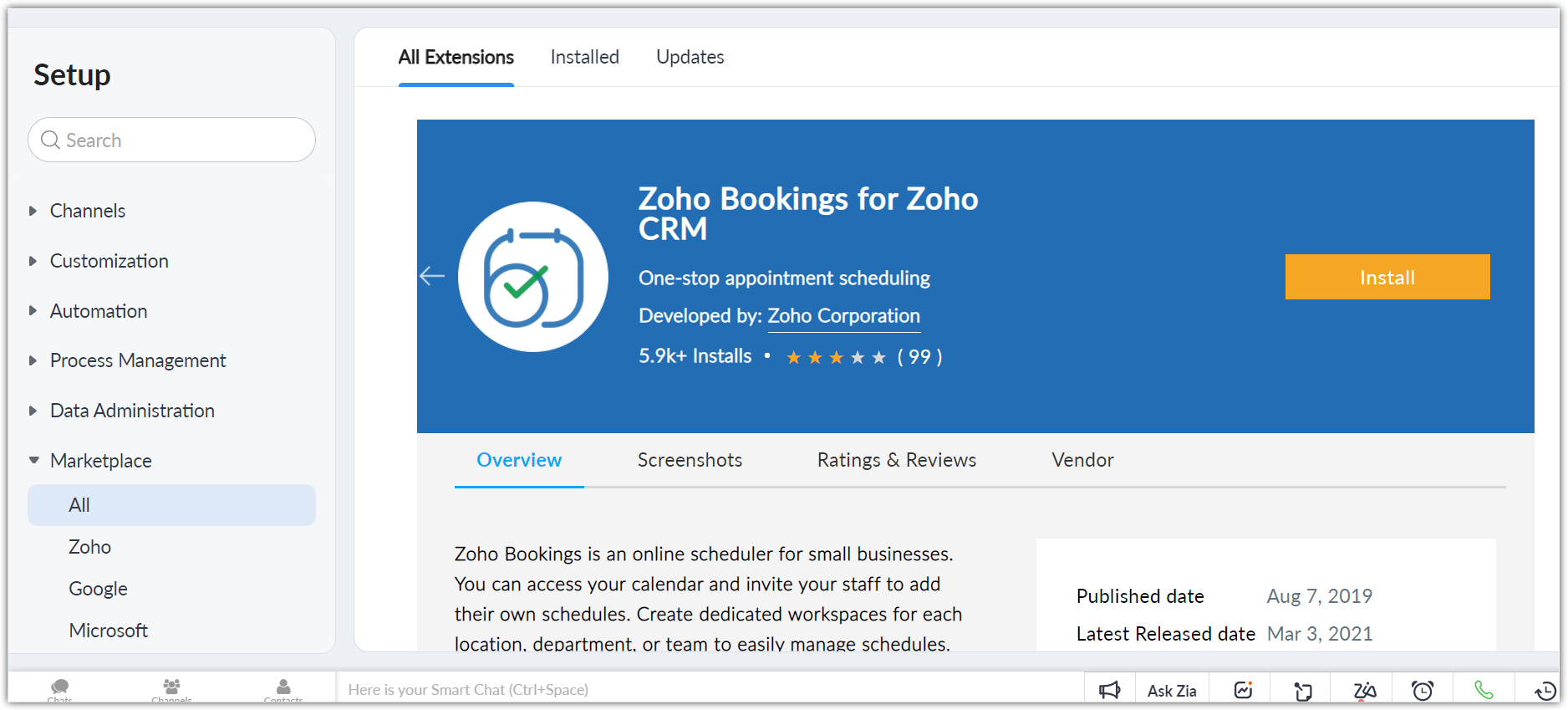This screenshot has width=1568, height=710.
Task: Click the Contacts person icon in bottom bar
Action: click(x=283, y=688)
